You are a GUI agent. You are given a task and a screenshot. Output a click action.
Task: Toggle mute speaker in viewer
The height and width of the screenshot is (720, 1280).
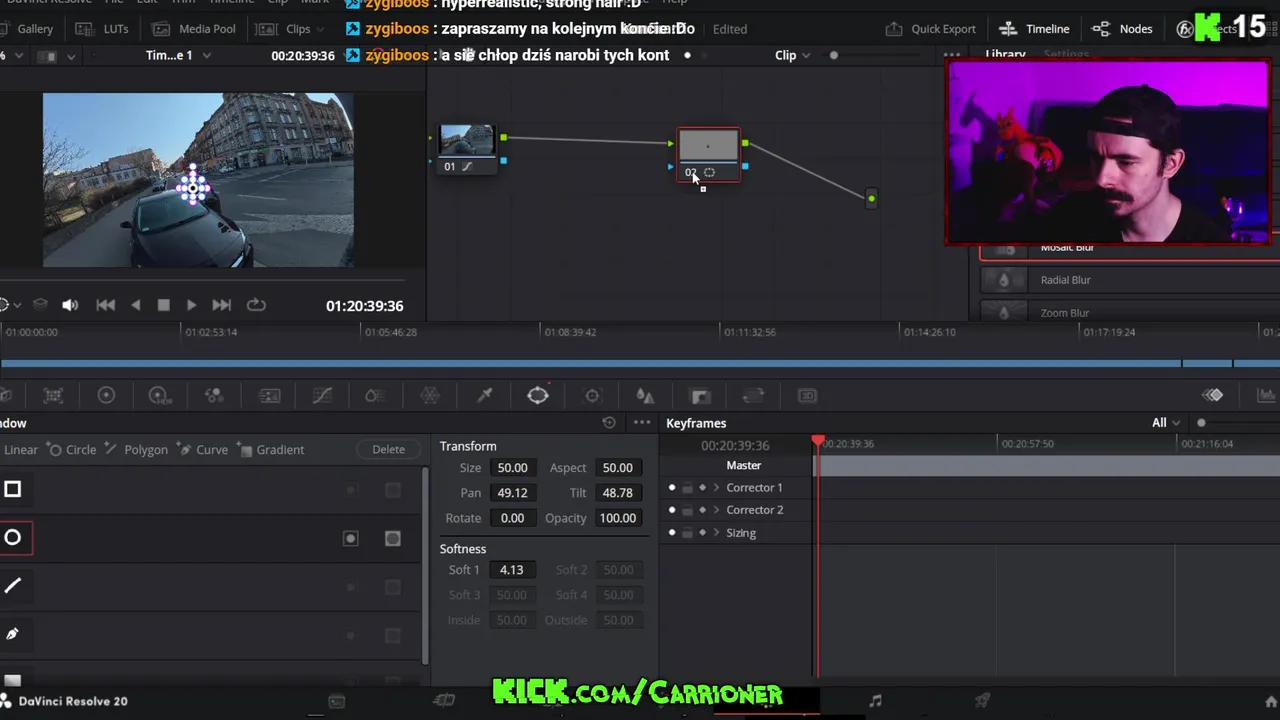(70, 305)
